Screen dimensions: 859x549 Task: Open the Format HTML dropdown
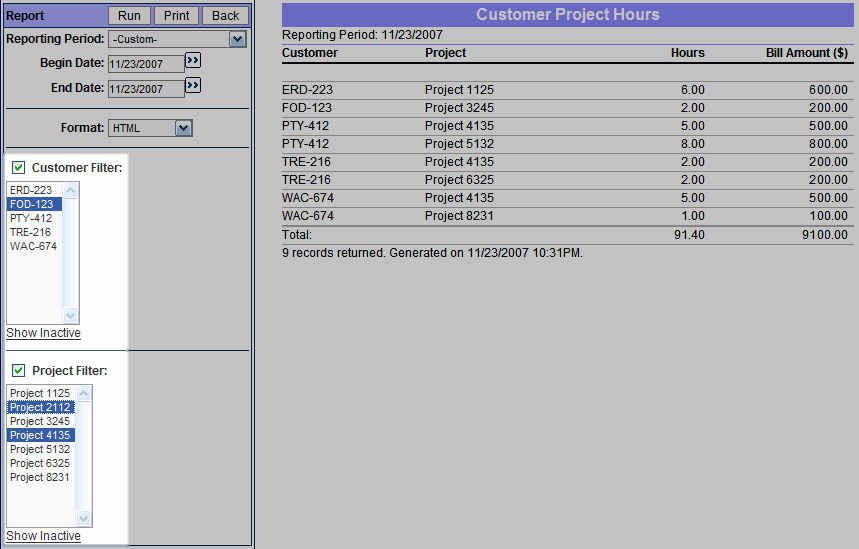(183, 128)
